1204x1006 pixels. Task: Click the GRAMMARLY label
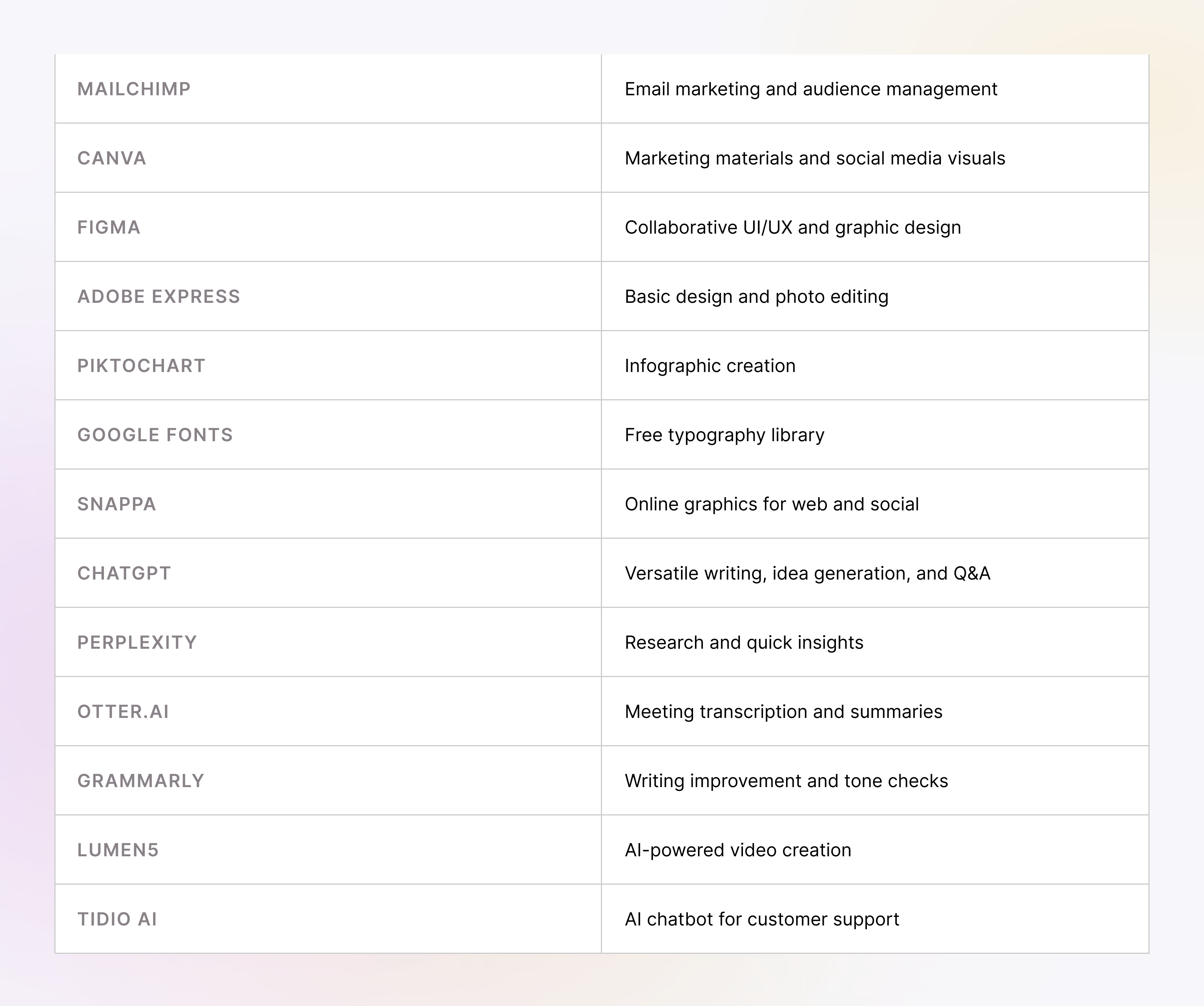(x=141, y=781)
